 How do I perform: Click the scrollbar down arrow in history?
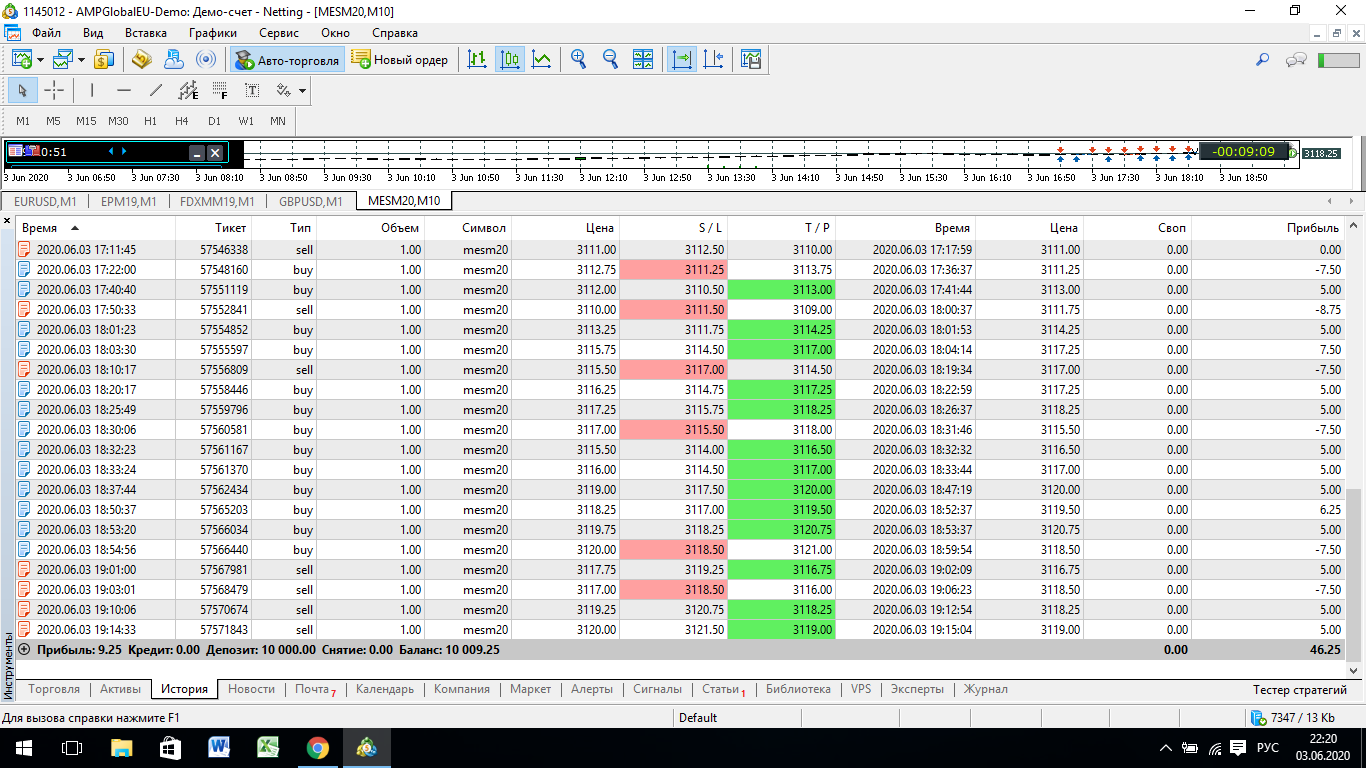coord(1355,669)
